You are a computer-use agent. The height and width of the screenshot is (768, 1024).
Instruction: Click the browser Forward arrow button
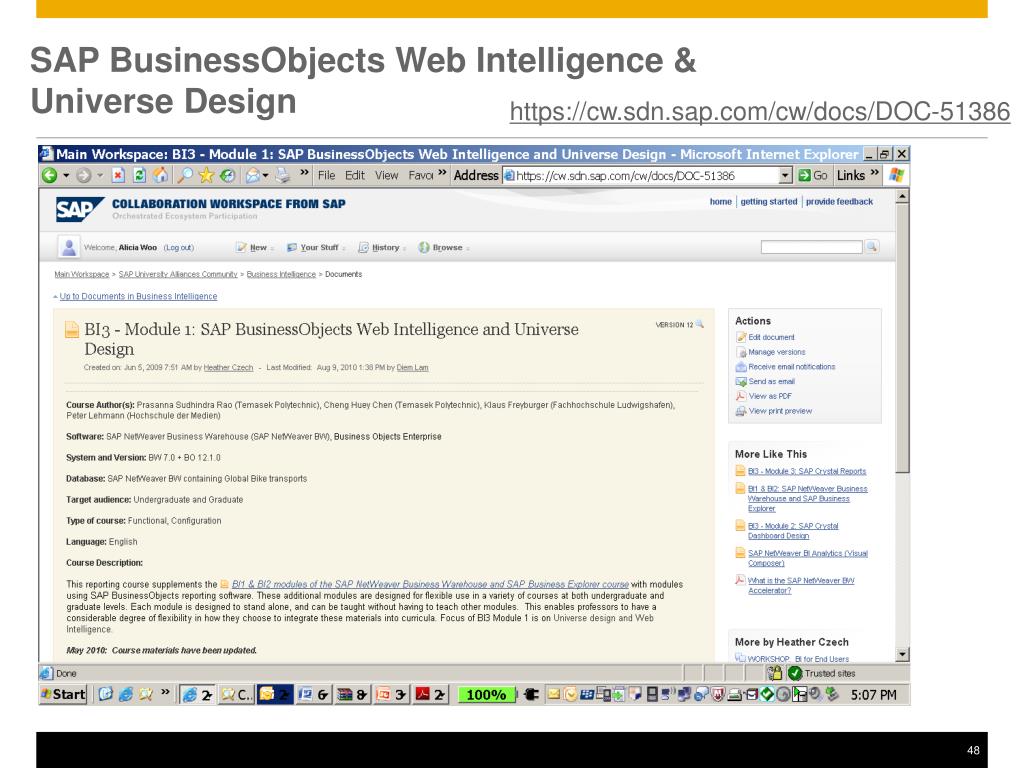(84, 175)
